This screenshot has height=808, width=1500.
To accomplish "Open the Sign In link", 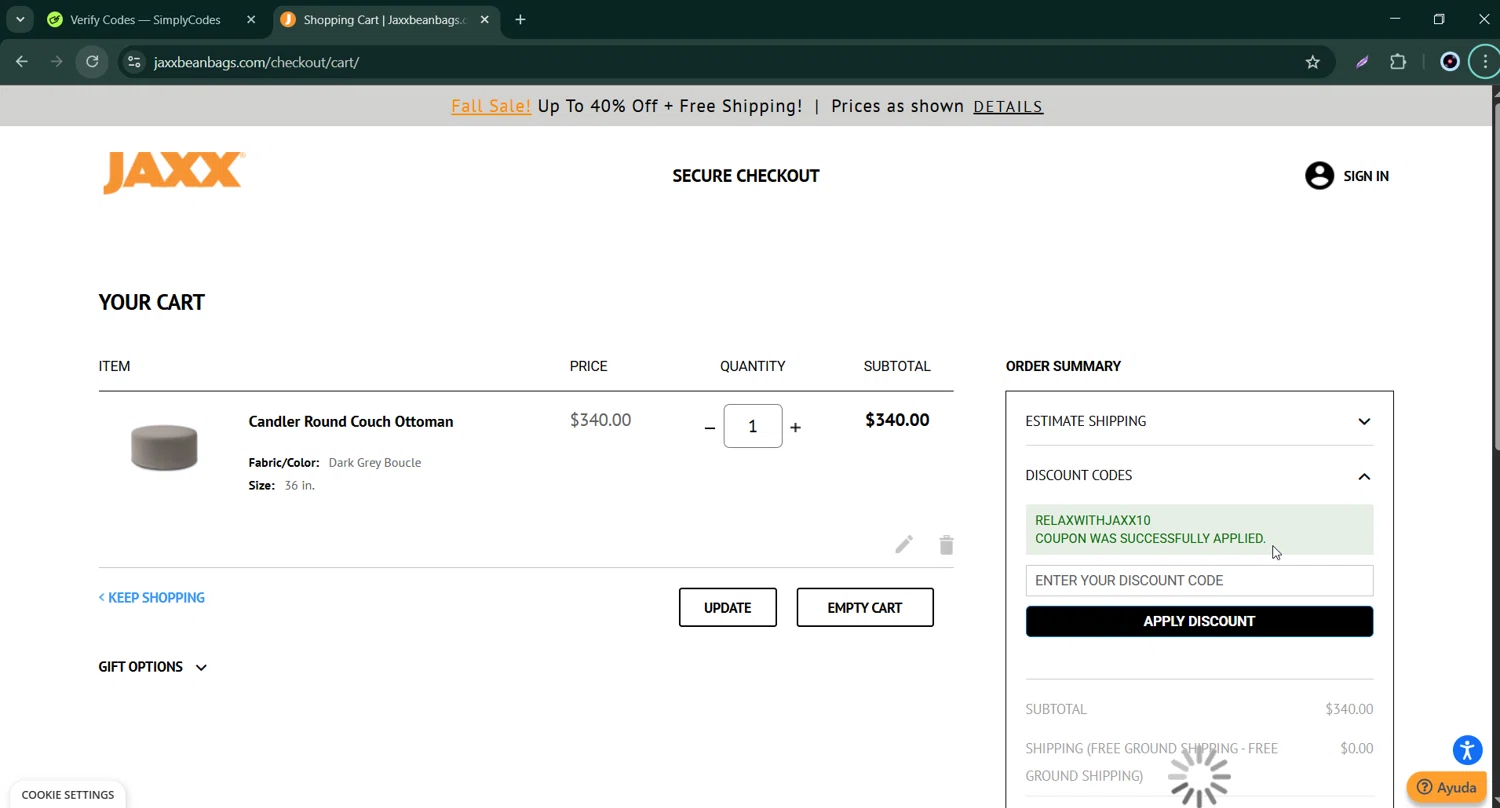I will coord(1366,176).
